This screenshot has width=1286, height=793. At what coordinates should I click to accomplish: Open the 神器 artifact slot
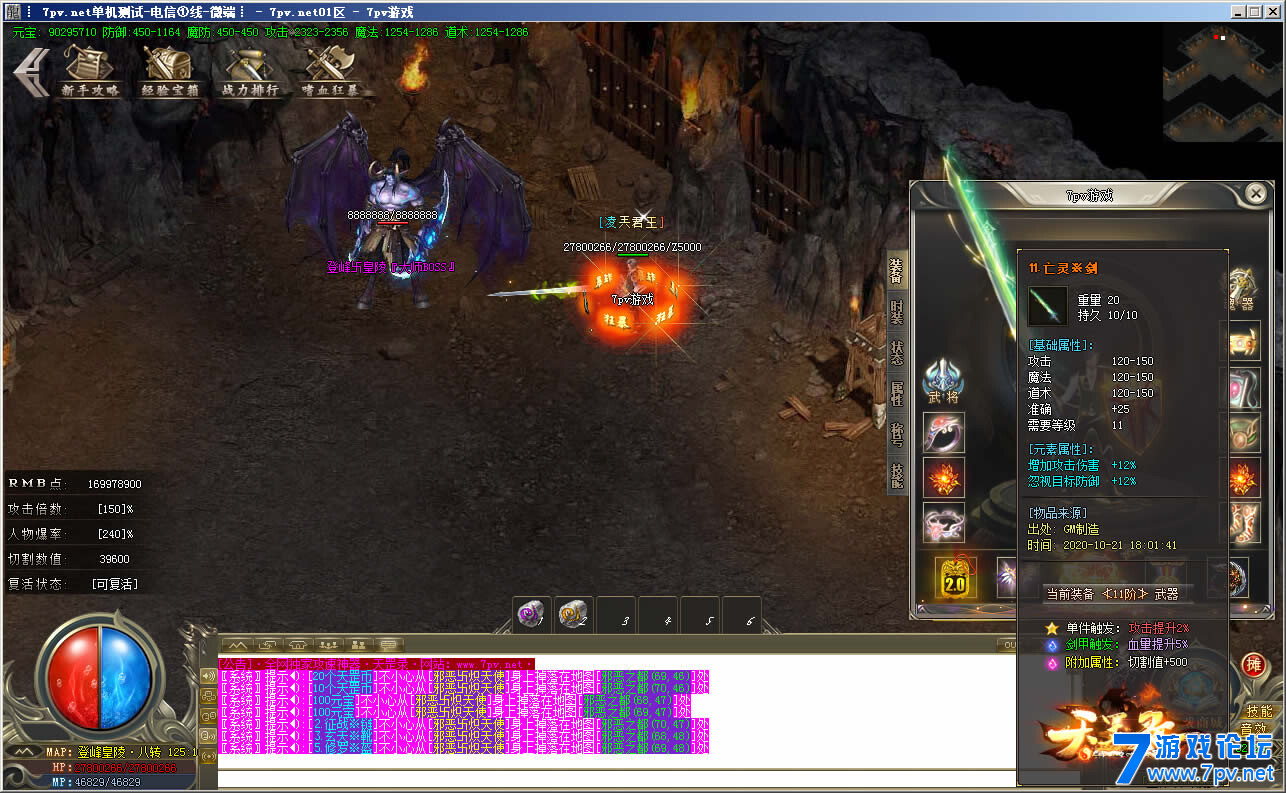(x=1244, y=290)
